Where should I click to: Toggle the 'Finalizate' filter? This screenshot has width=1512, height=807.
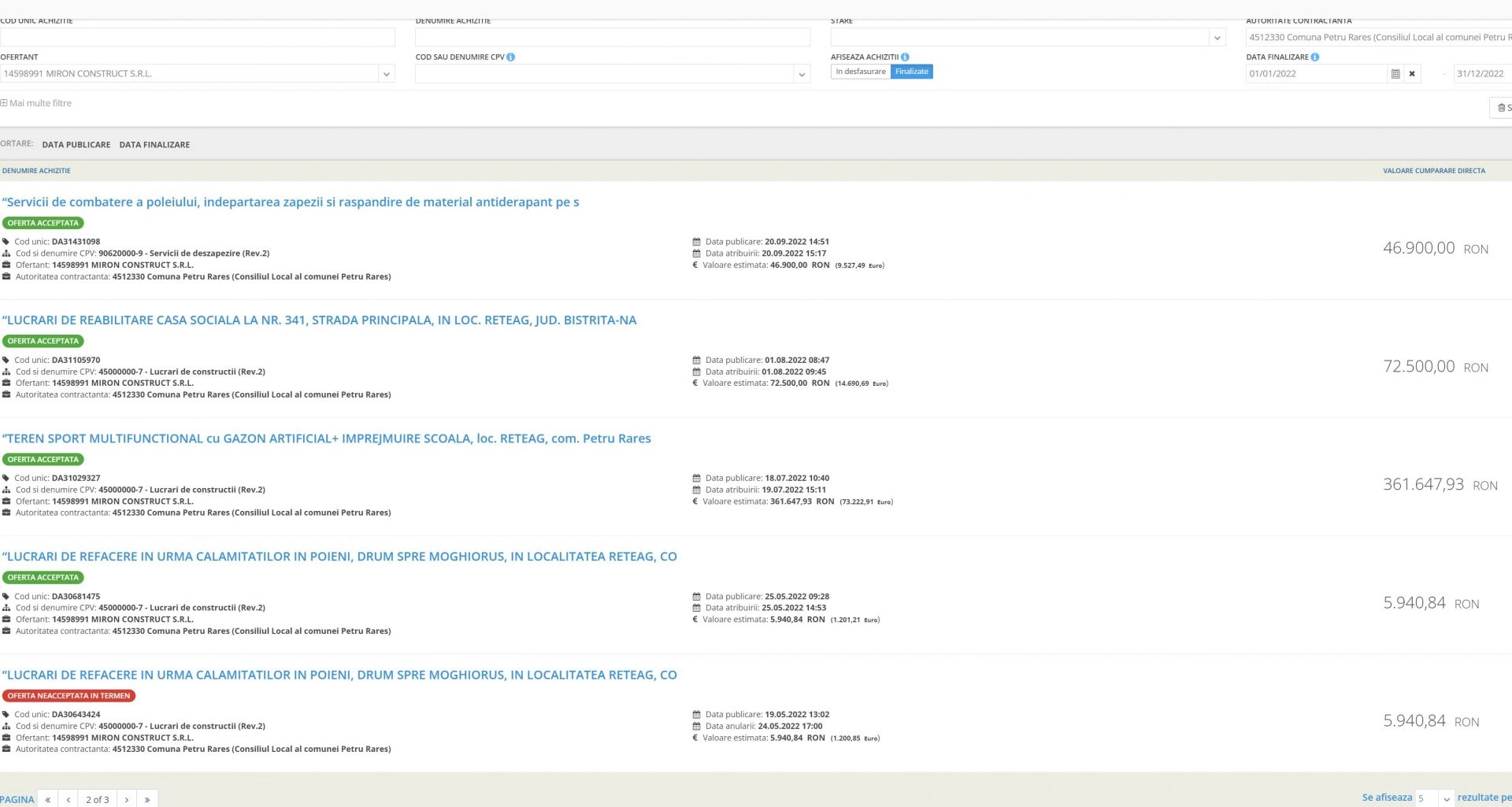pyautogui.click(x=911, y=72)
